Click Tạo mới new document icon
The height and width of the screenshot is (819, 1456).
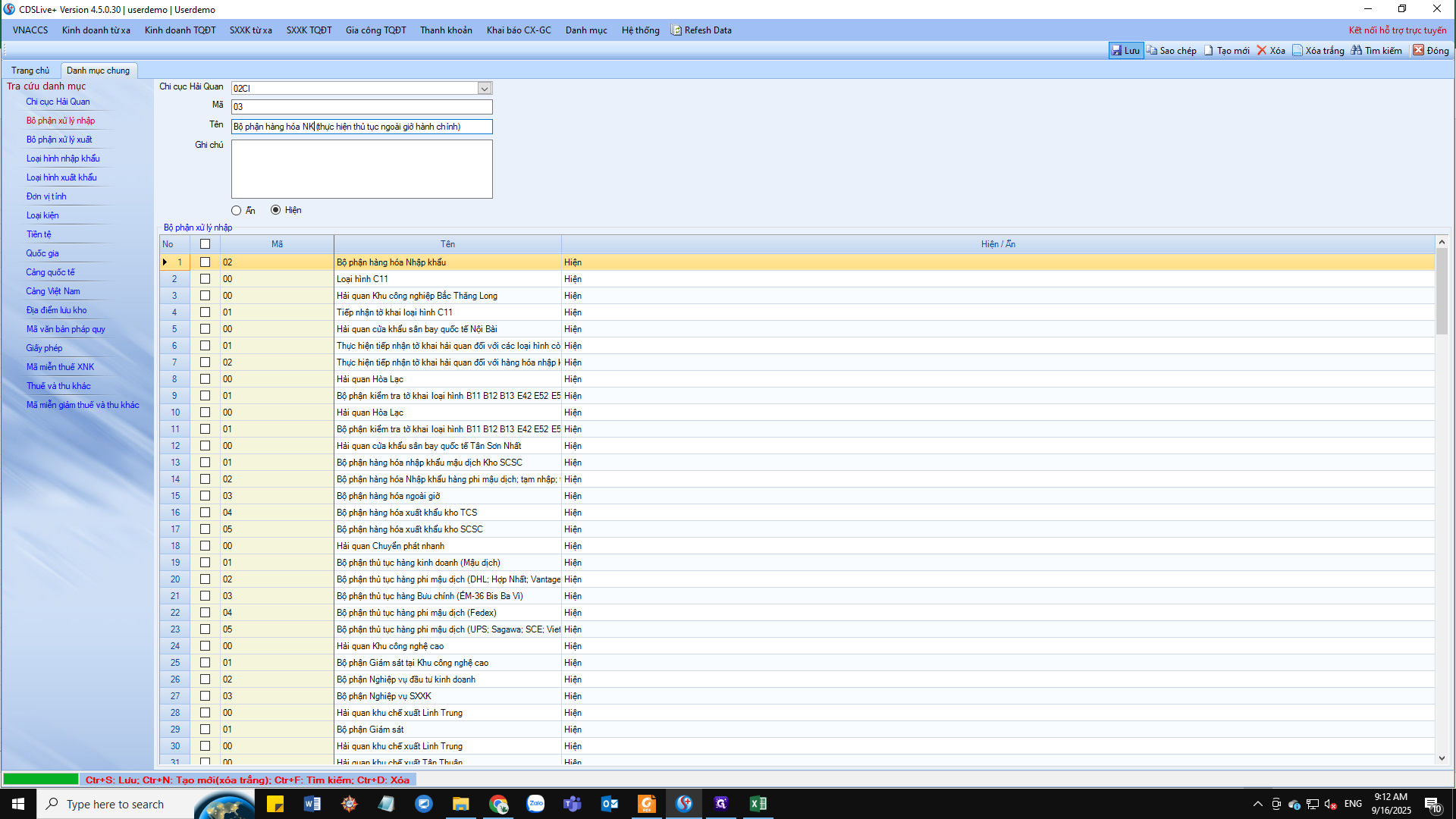coord(1209,51)
